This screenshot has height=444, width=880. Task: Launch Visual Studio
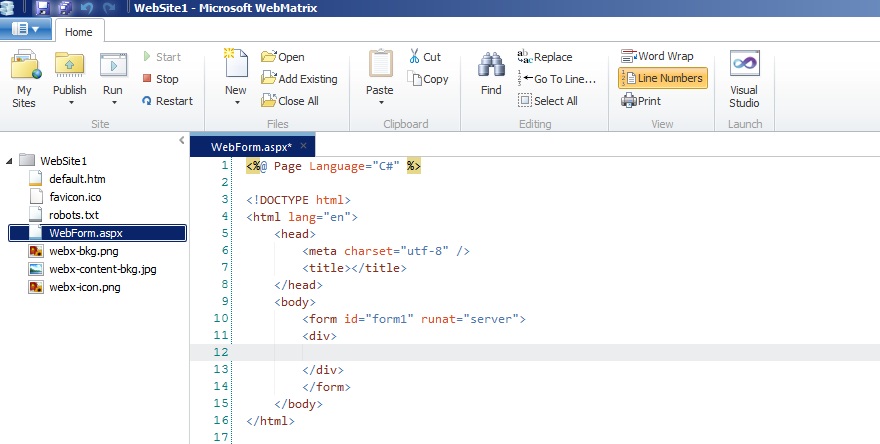744,79
